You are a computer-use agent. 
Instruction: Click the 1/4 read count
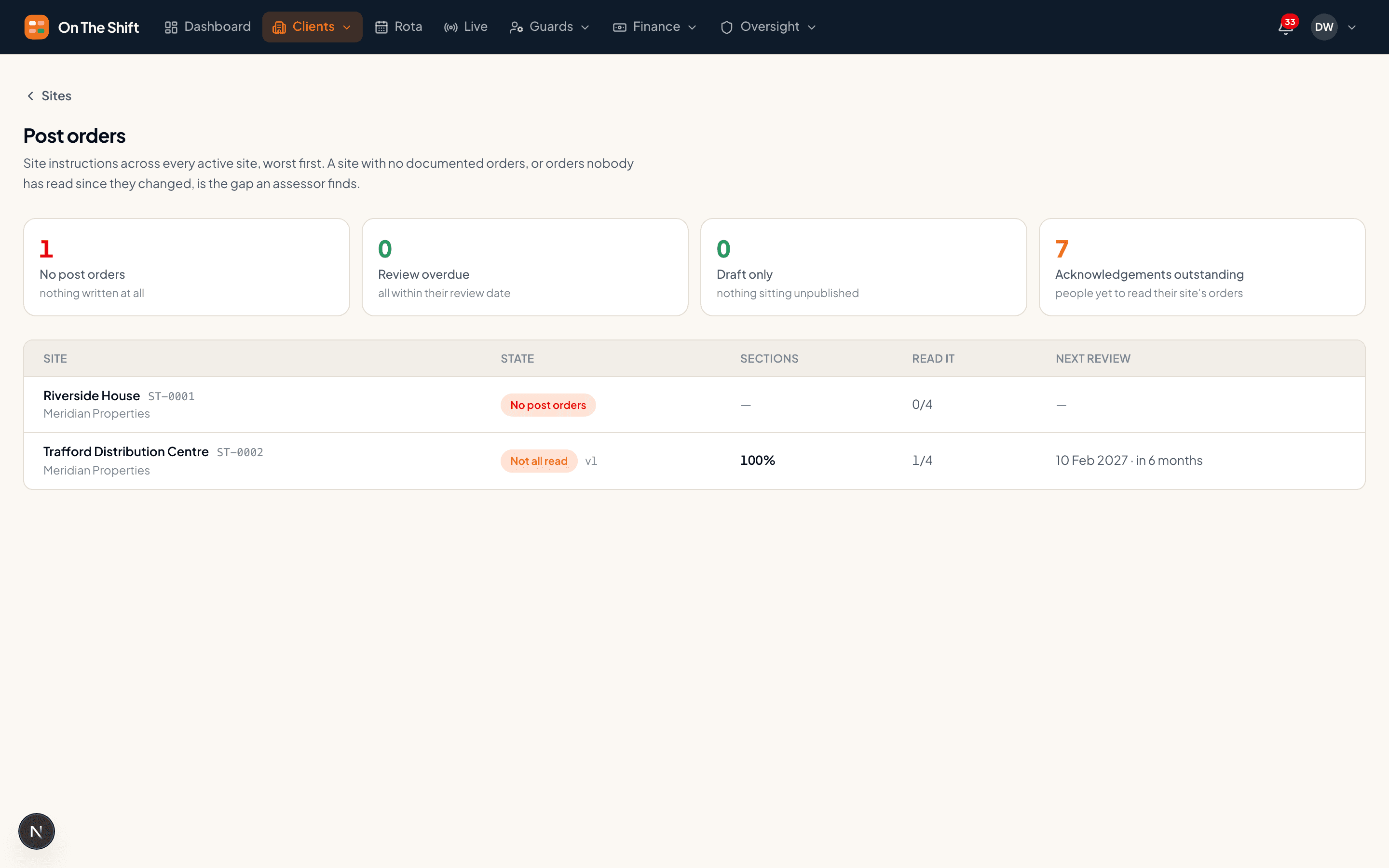click(x=922, y=461)
